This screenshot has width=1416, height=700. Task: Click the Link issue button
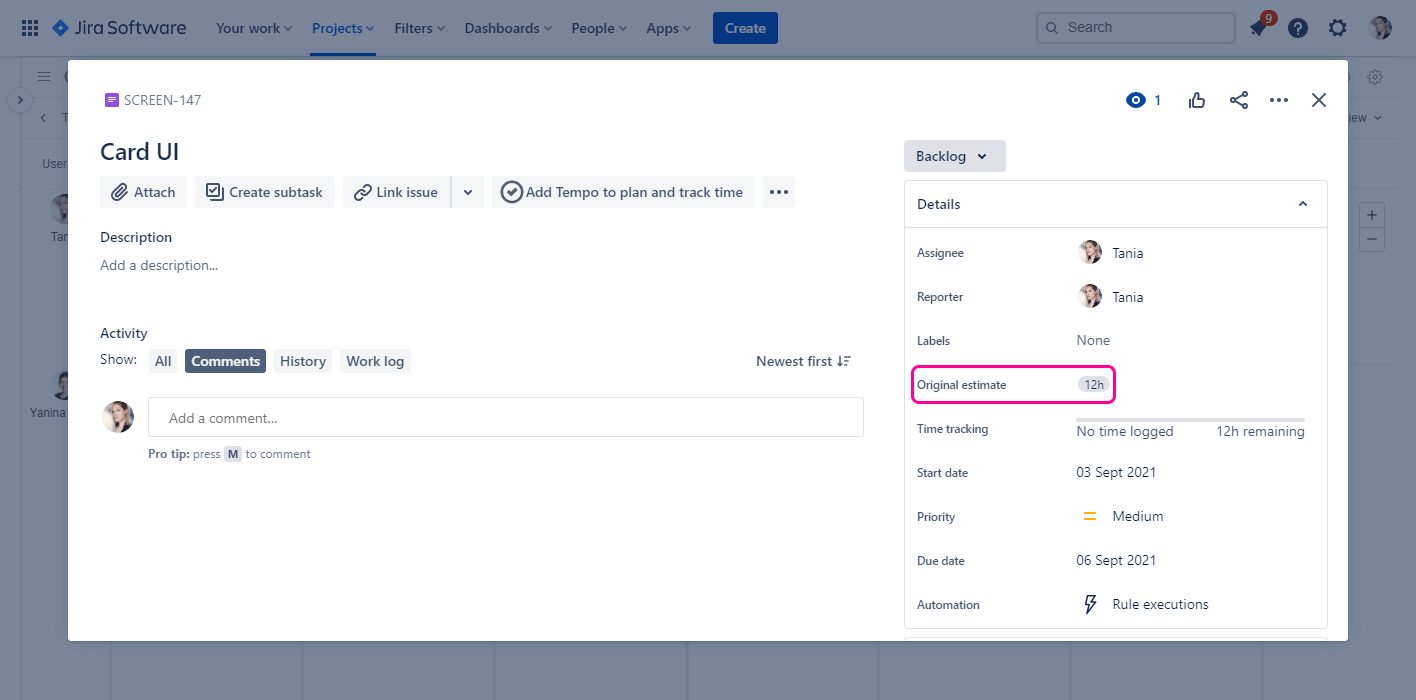[x=397, y=192]
